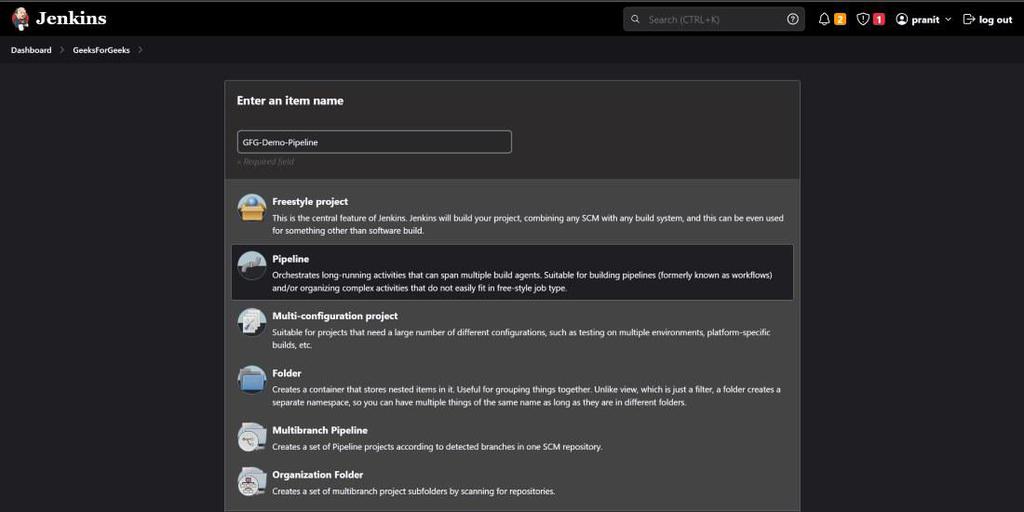
Task: Select the Freestyle project box icon
Action: (252, 208)
